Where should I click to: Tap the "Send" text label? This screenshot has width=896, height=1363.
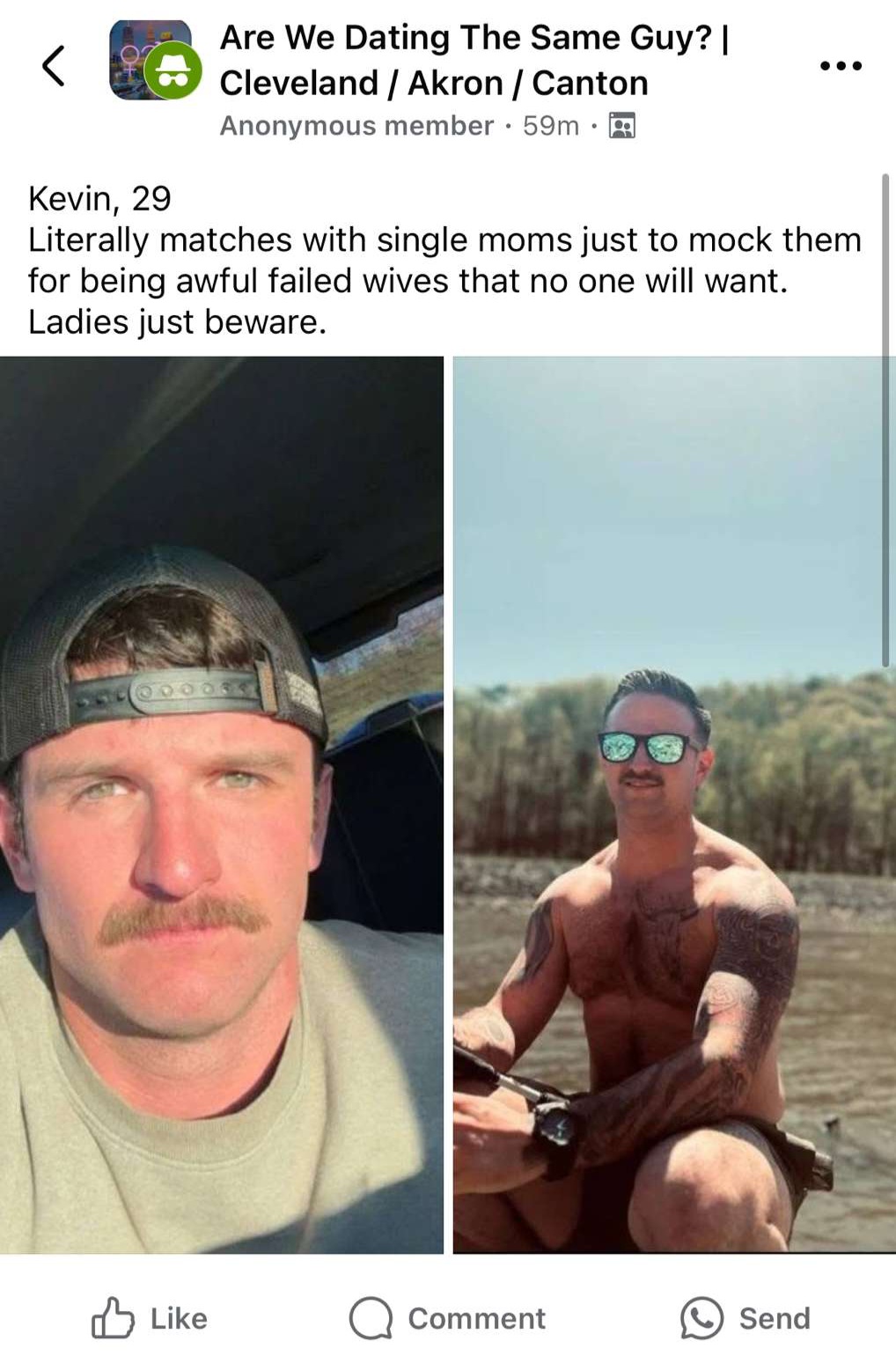pos(775,1318)
